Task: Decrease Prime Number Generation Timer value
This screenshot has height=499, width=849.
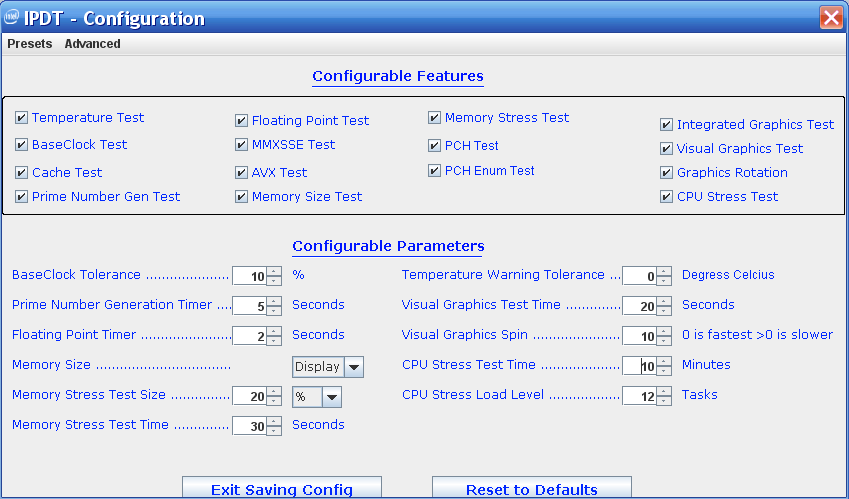Action: [275, 310]
